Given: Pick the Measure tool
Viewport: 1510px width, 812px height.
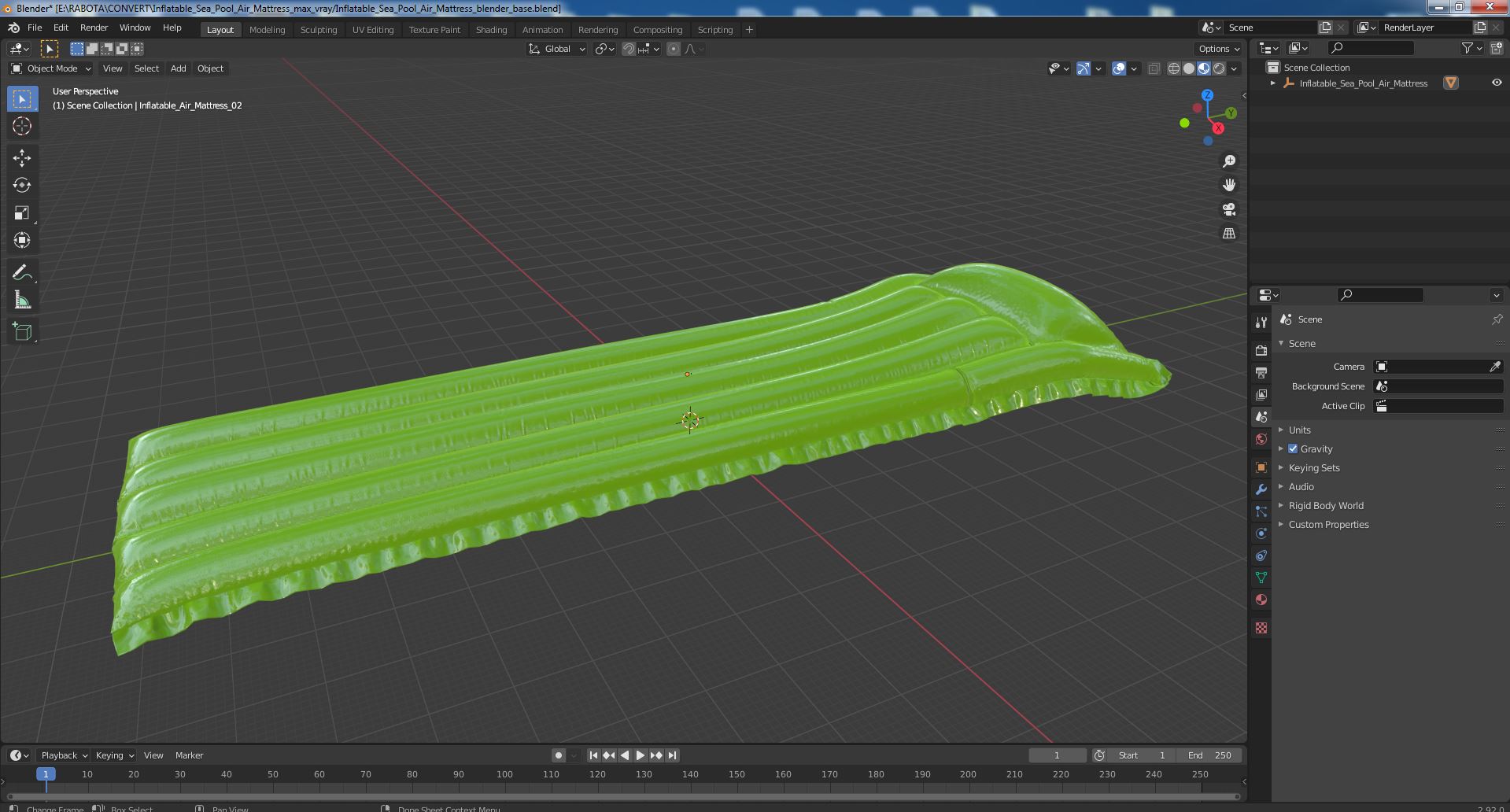Looking at the screenshot, I should click(x=22, y=300).
